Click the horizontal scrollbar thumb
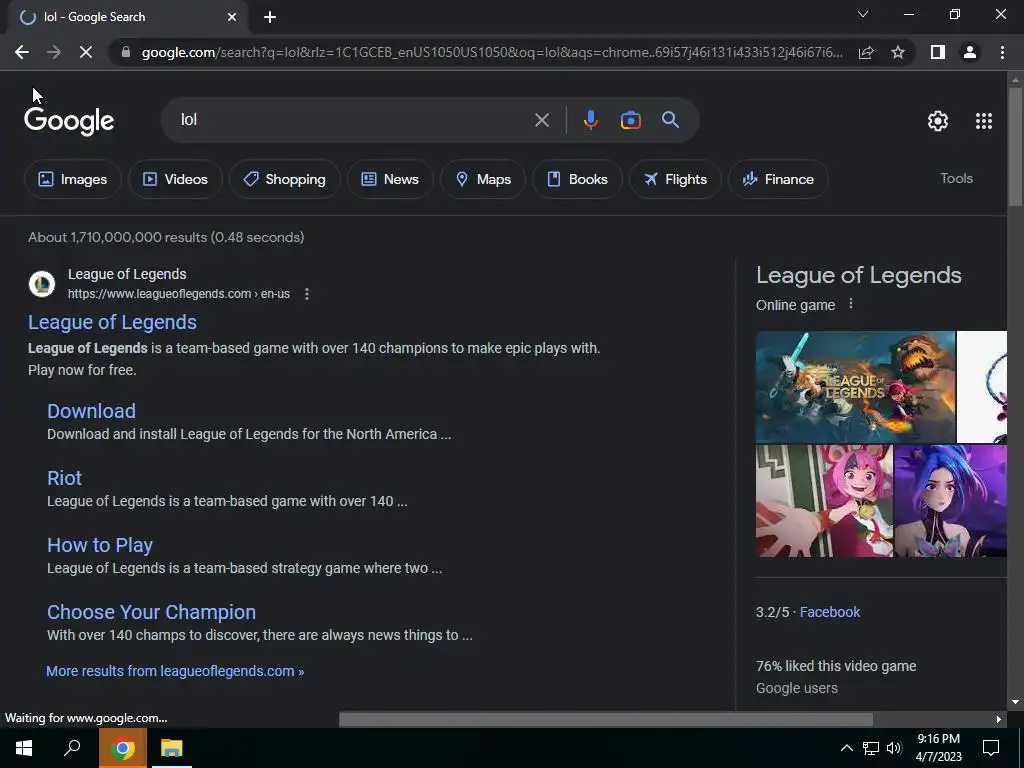 [605, 719]
